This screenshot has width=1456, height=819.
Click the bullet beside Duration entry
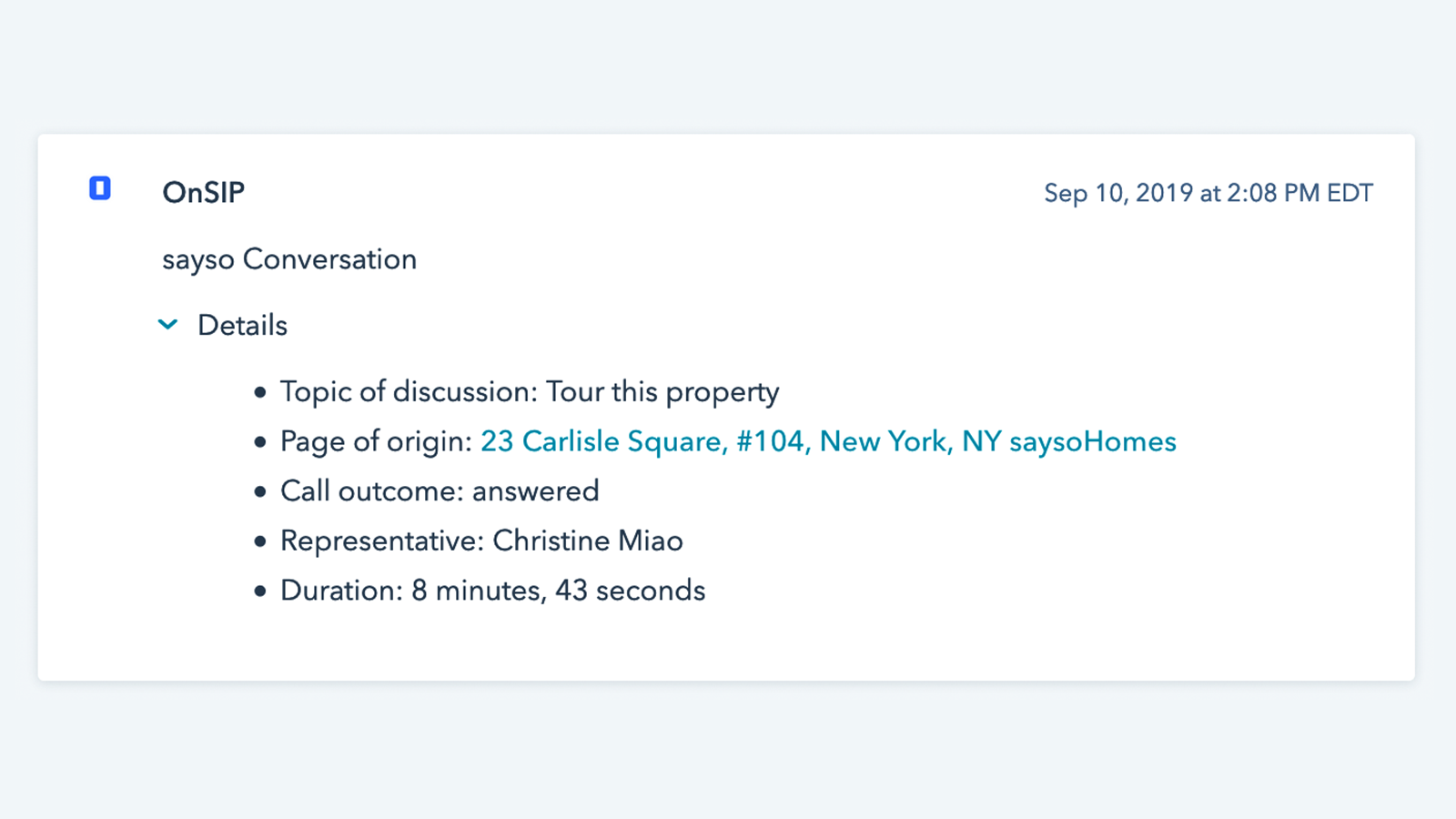tap(258, 590)
